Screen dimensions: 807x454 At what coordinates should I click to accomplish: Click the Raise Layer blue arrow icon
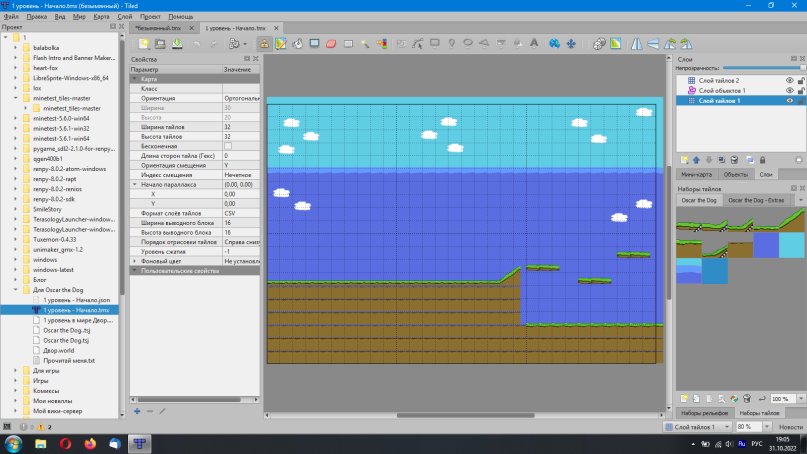(696, 160)
